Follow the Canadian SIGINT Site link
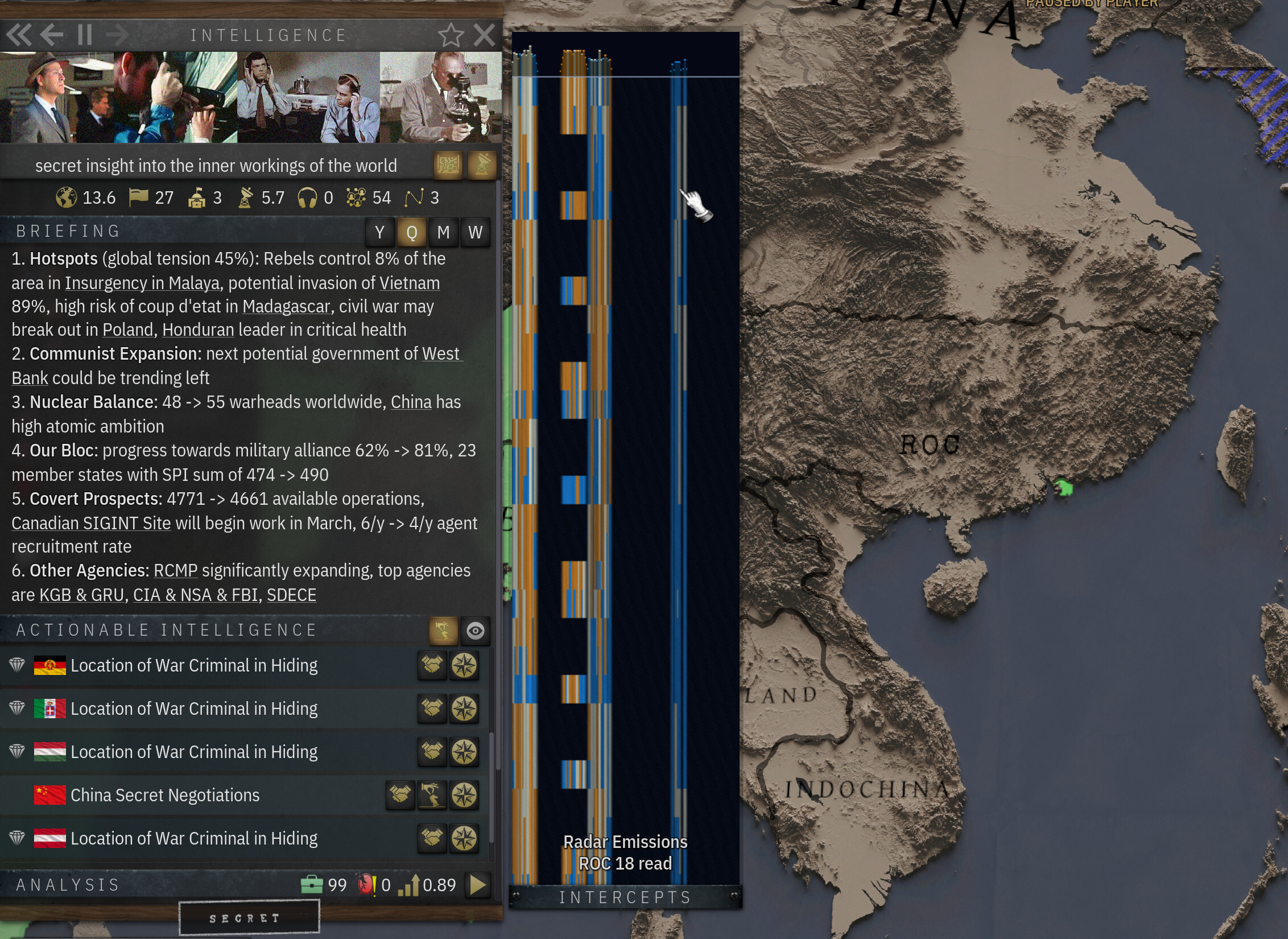The height and width of the screenshot is (939, 1288). tap(91, 523)
